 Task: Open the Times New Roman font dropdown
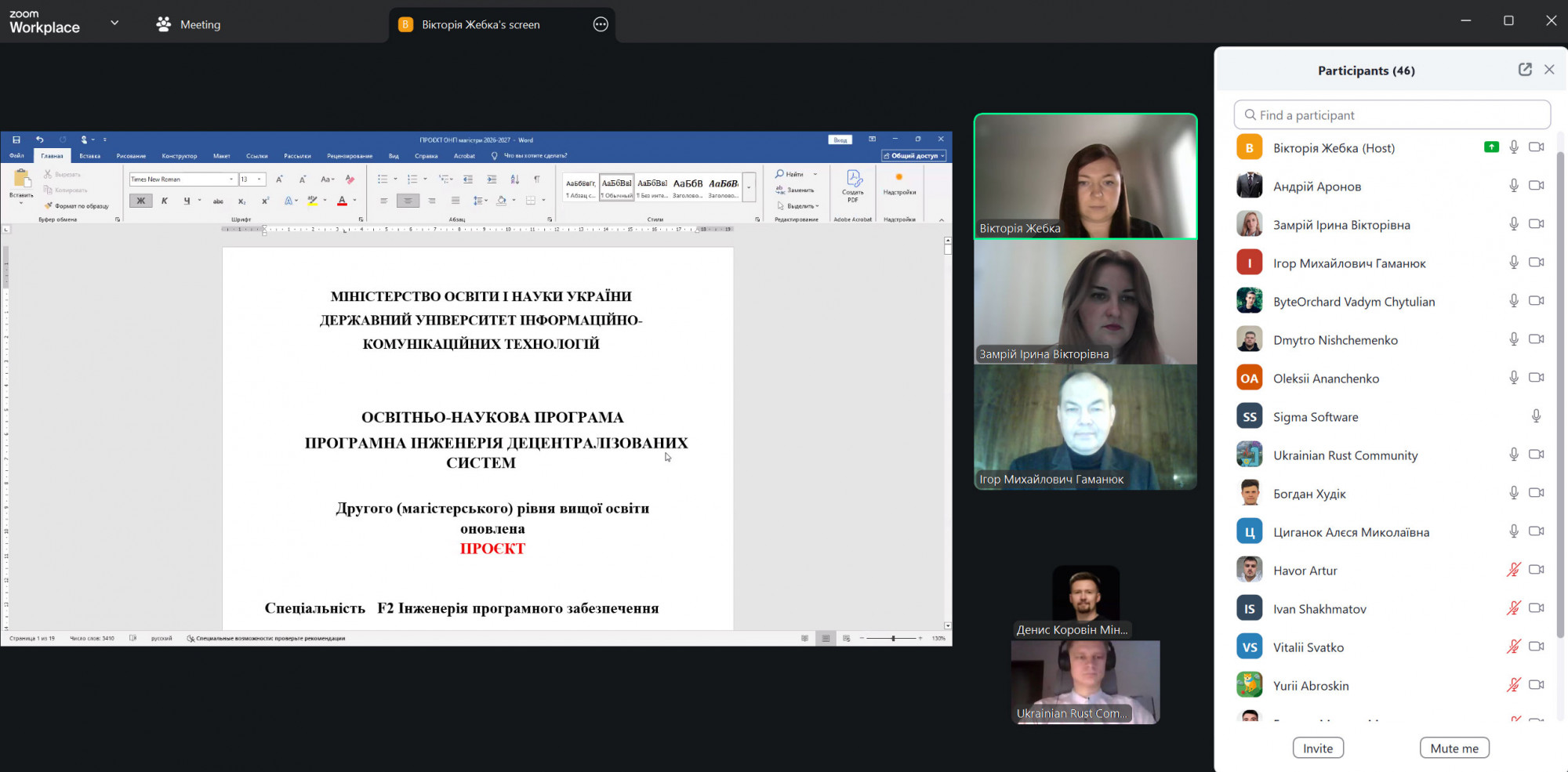click(x=231, y=179)
